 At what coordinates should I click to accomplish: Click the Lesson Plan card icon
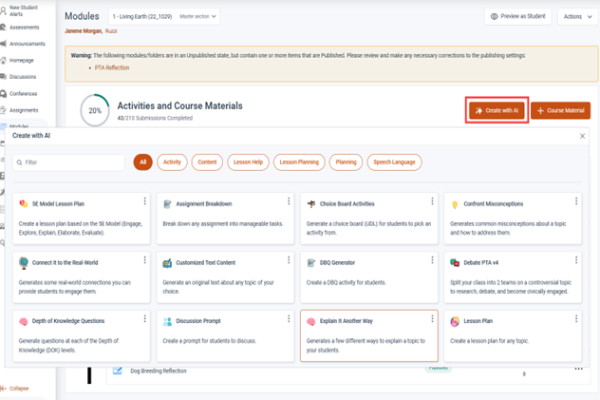(x=455, y=322)
